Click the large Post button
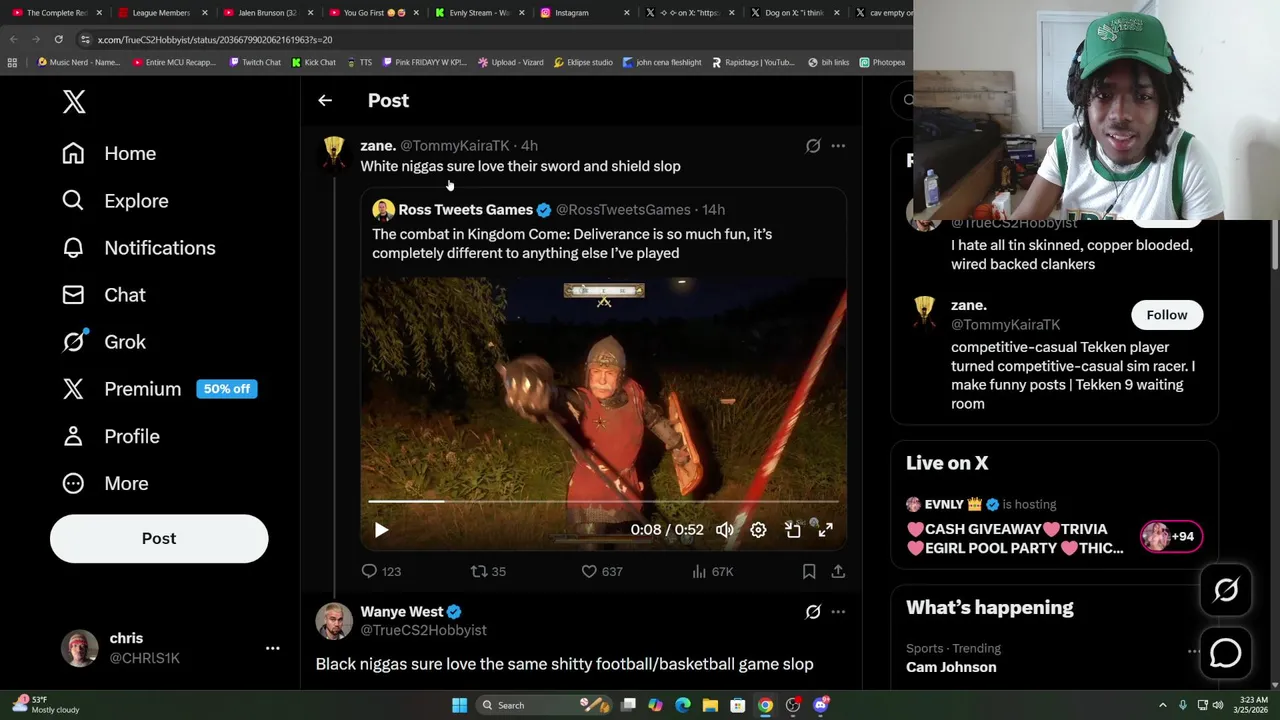The height and width of the screenshot is (720, 1280). tap(159, 538)
